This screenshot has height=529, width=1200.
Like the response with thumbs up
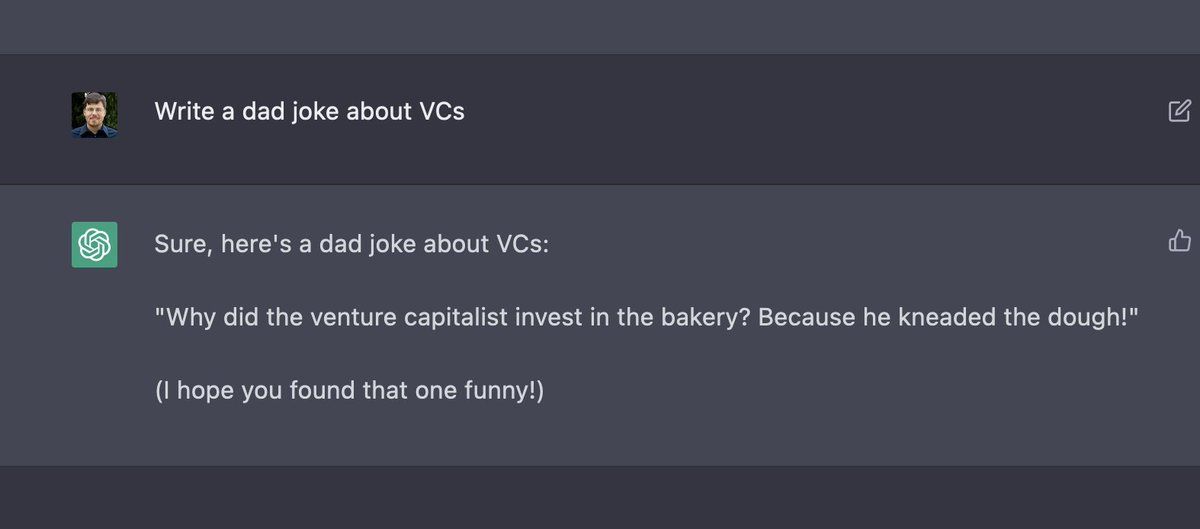[x=1180, y=240]
